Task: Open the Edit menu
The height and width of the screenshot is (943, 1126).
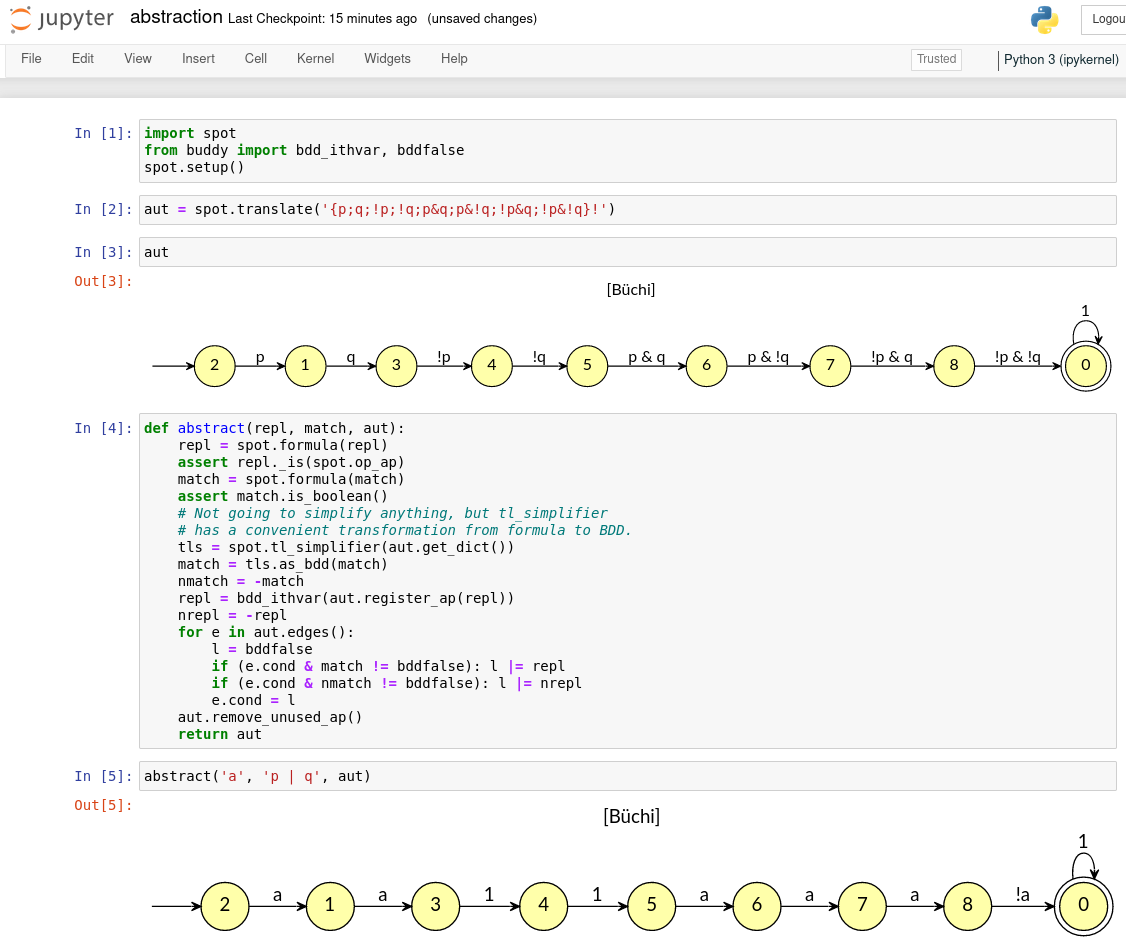Action: point(83,59)
